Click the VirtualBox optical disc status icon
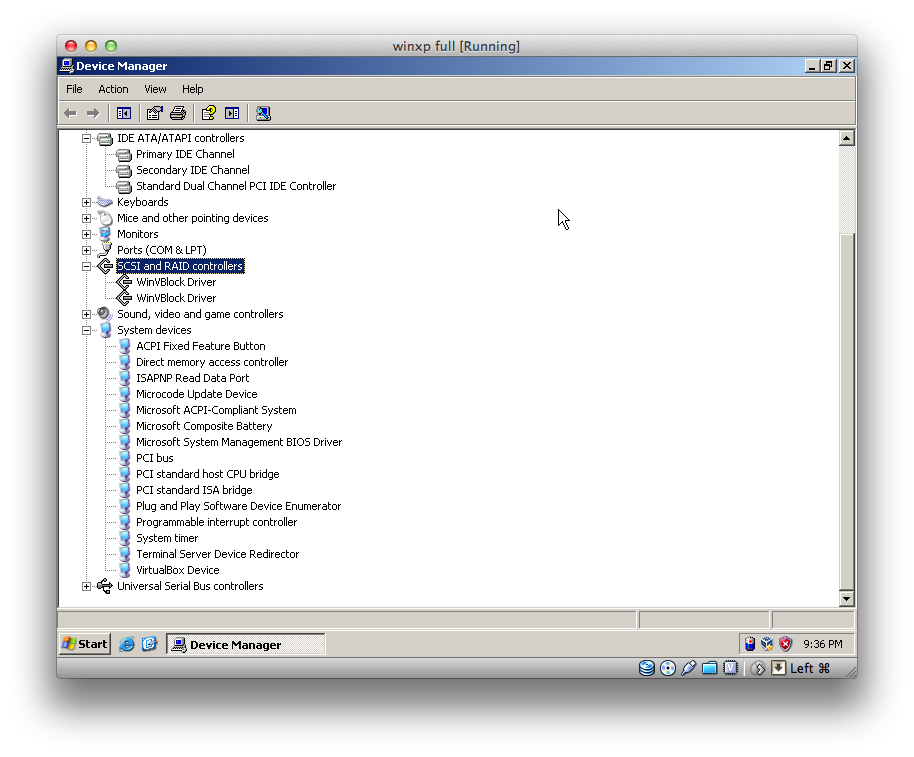This screenshot has width=914, height=757. [668, 668]
